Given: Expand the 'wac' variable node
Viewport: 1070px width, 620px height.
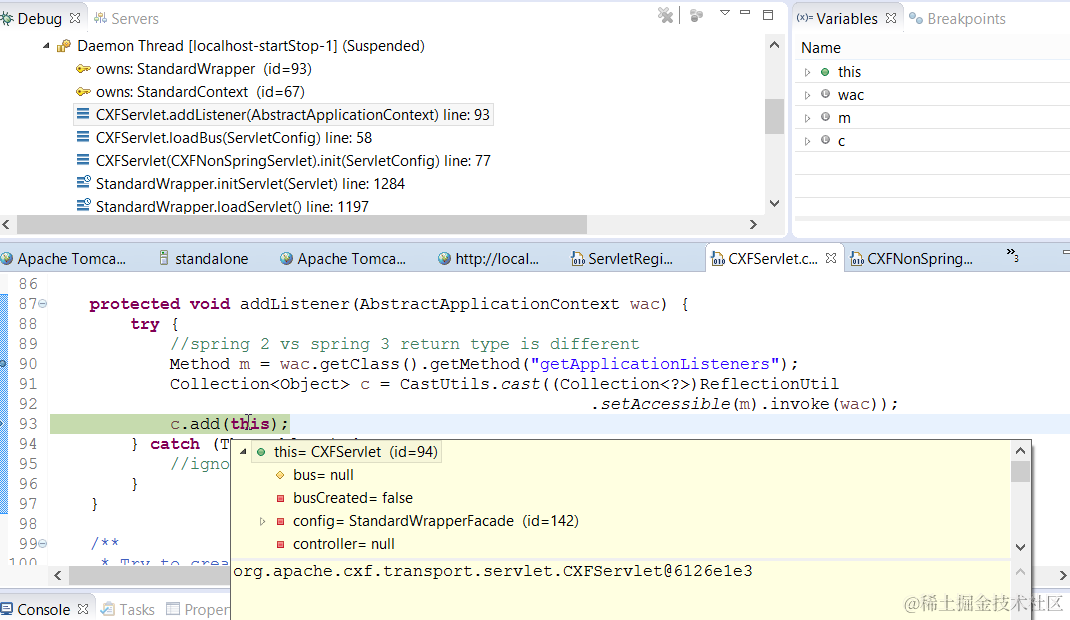Looking at the screenshot, I should click(x=807, y=95).
